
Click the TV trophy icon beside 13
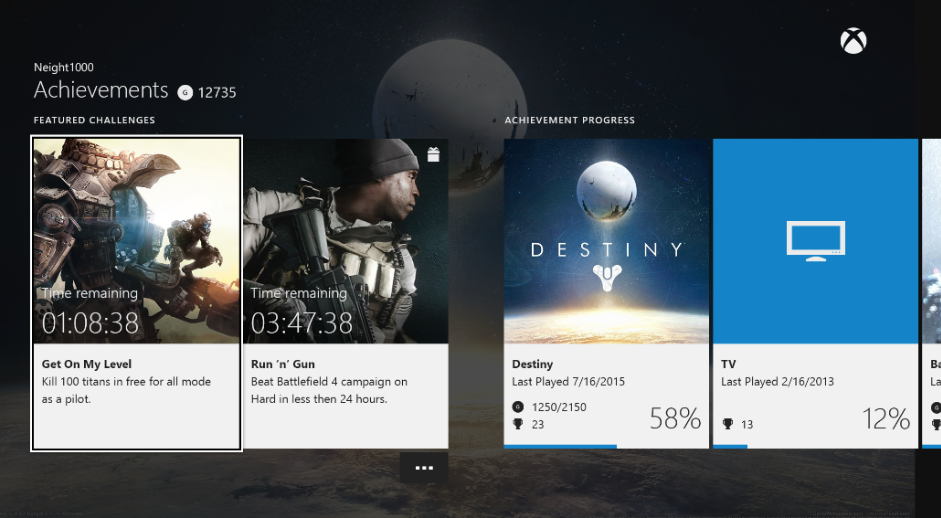click(x=727, y=424)
